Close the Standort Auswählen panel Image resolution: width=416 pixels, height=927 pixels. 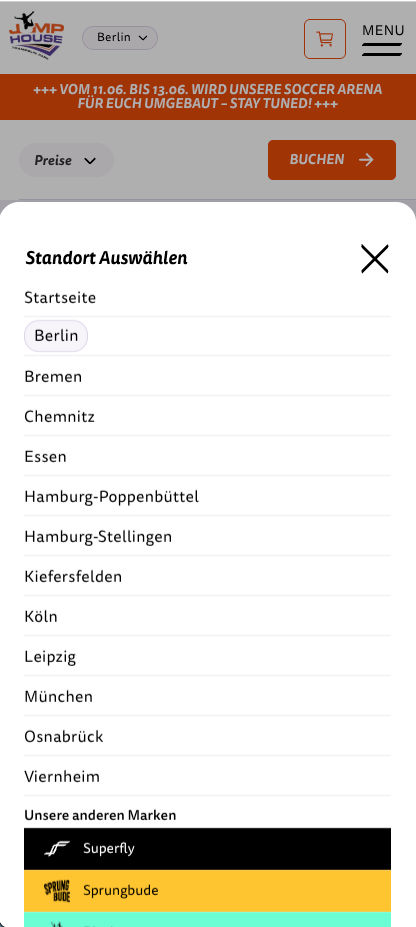point(375,259)
